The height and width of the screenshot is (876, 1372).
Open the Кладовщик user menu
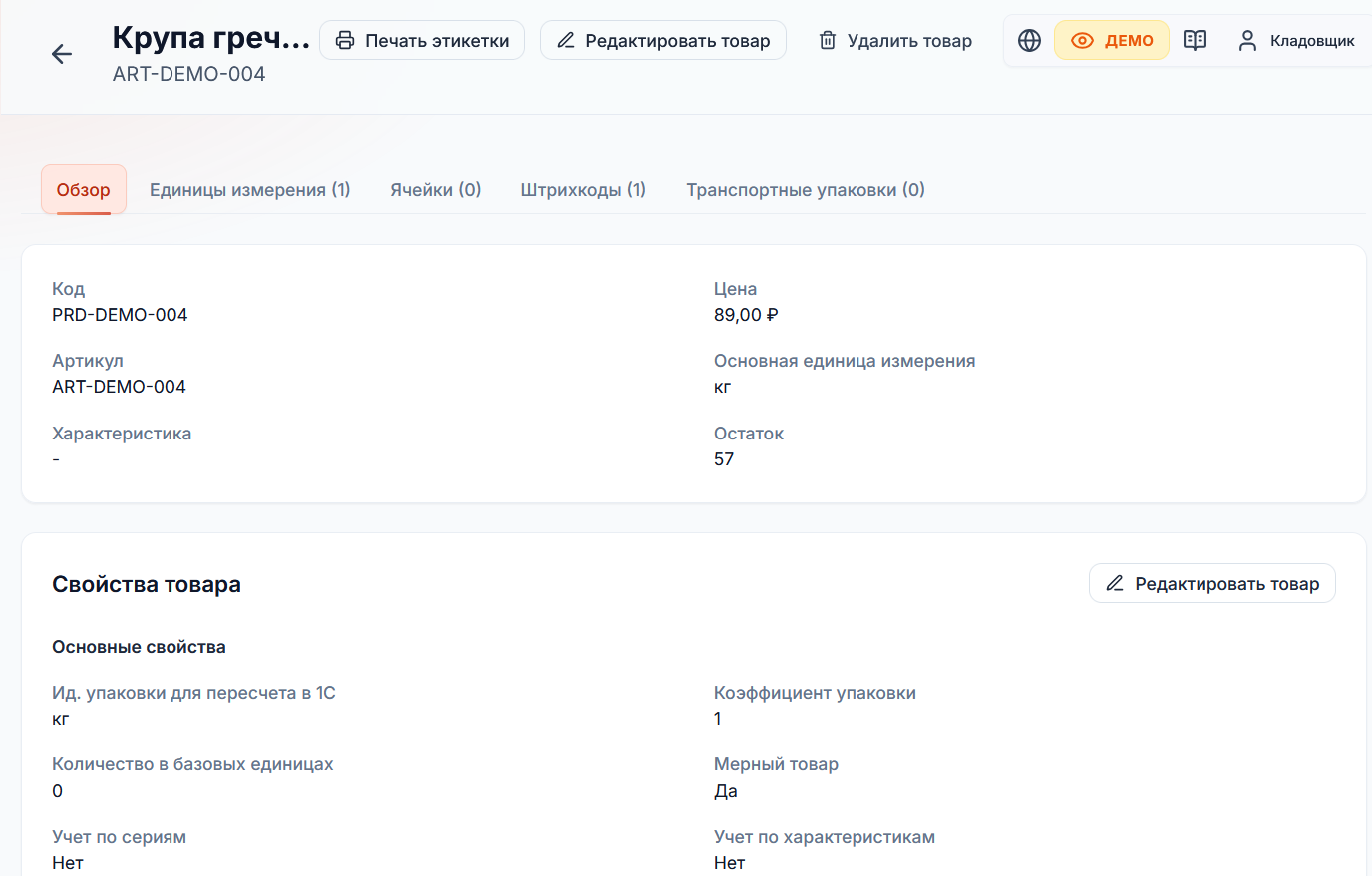tap(1295, 40)
